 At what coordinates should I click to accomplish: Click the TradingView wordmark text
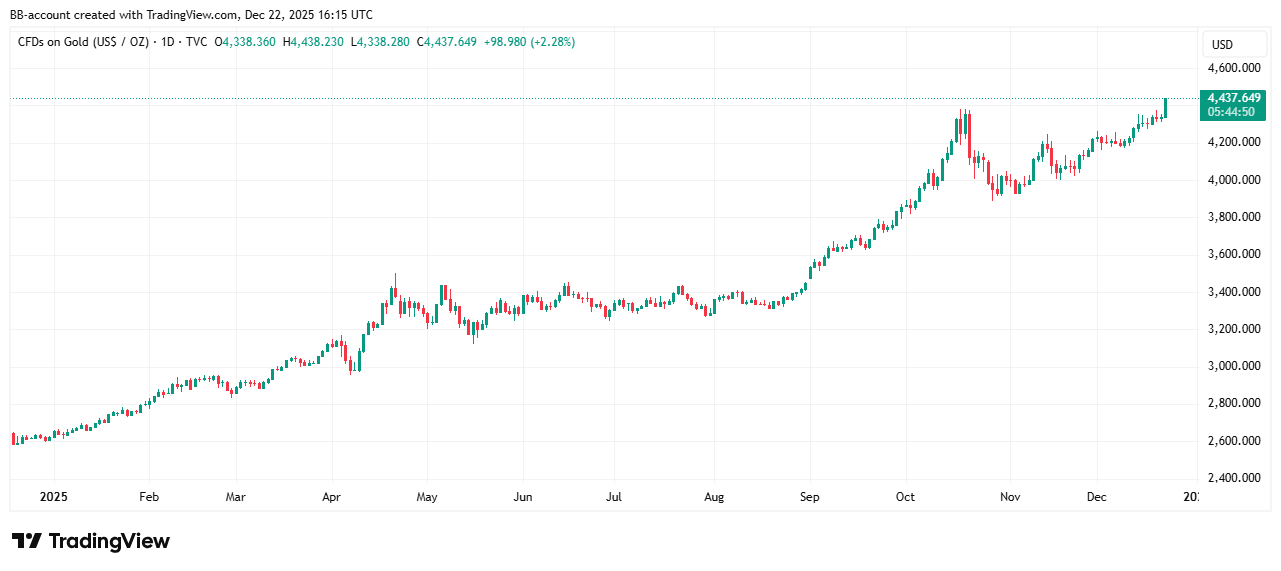[109, 541]
